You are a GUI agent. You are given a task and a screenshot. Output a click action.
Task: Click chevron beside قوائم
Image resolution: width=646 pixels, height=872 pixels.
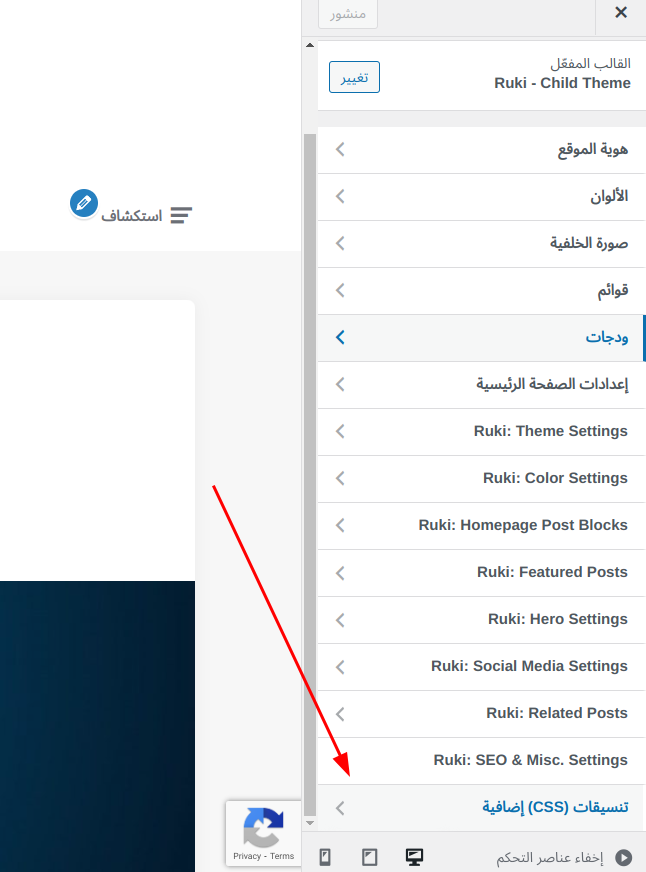340,290
